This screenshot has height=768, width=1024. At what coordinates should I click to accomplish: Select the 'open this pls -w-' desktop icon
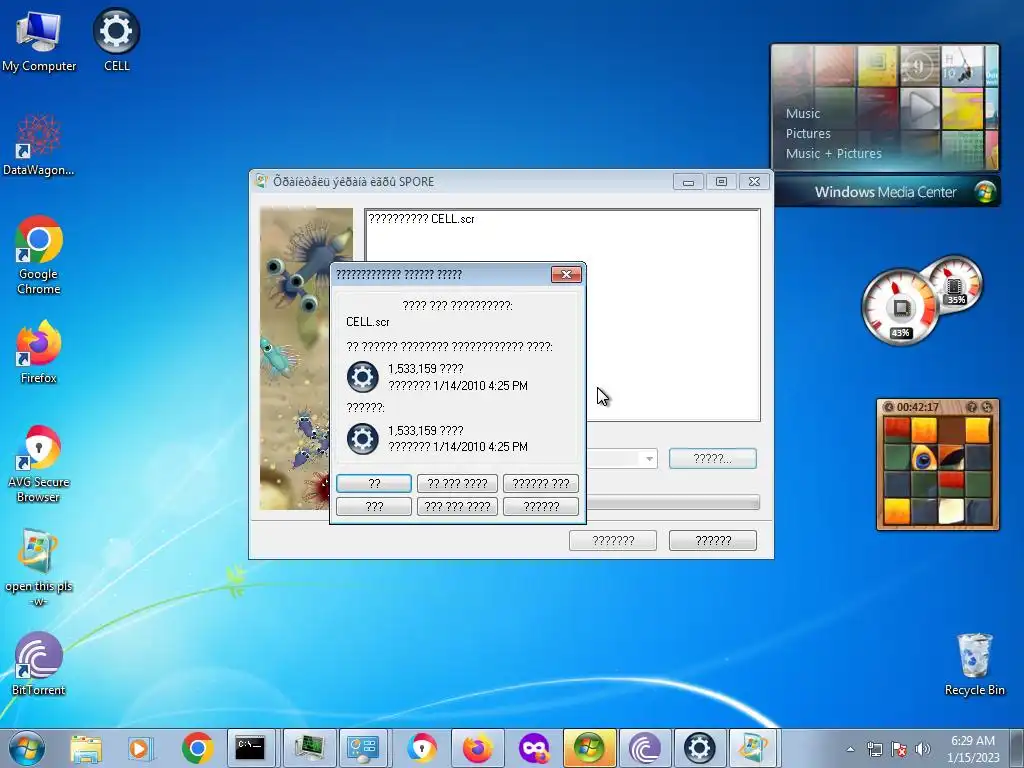[x=39, y=568]
